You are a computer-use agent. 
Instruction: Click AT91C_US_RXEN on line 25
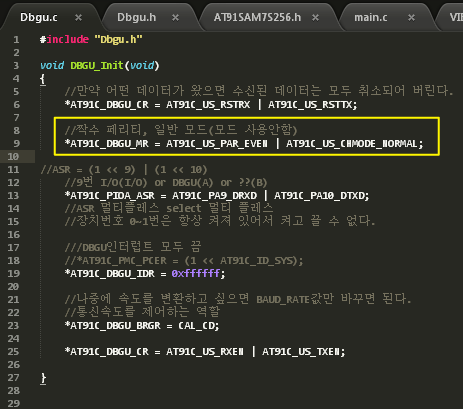click(205, 352)
